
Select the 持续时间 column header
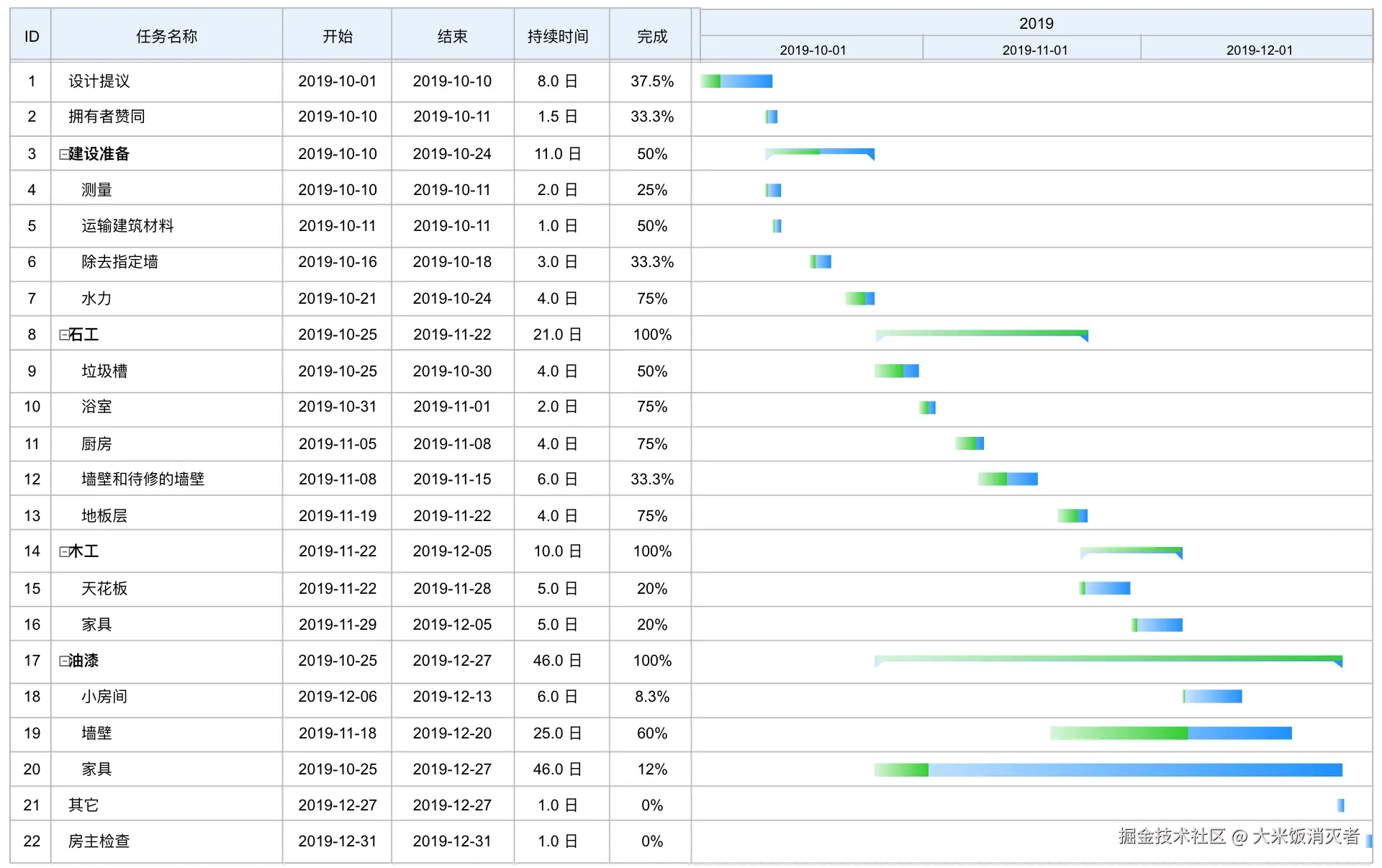point(558,36)
